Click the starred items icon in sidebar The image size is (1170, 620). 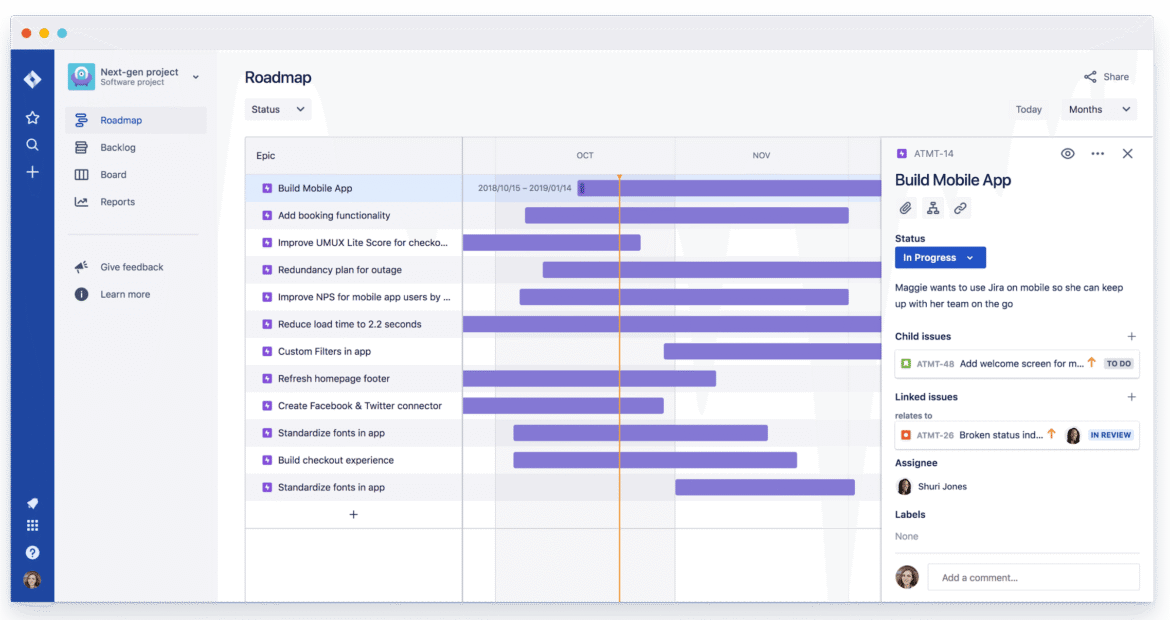click(32, 117)
